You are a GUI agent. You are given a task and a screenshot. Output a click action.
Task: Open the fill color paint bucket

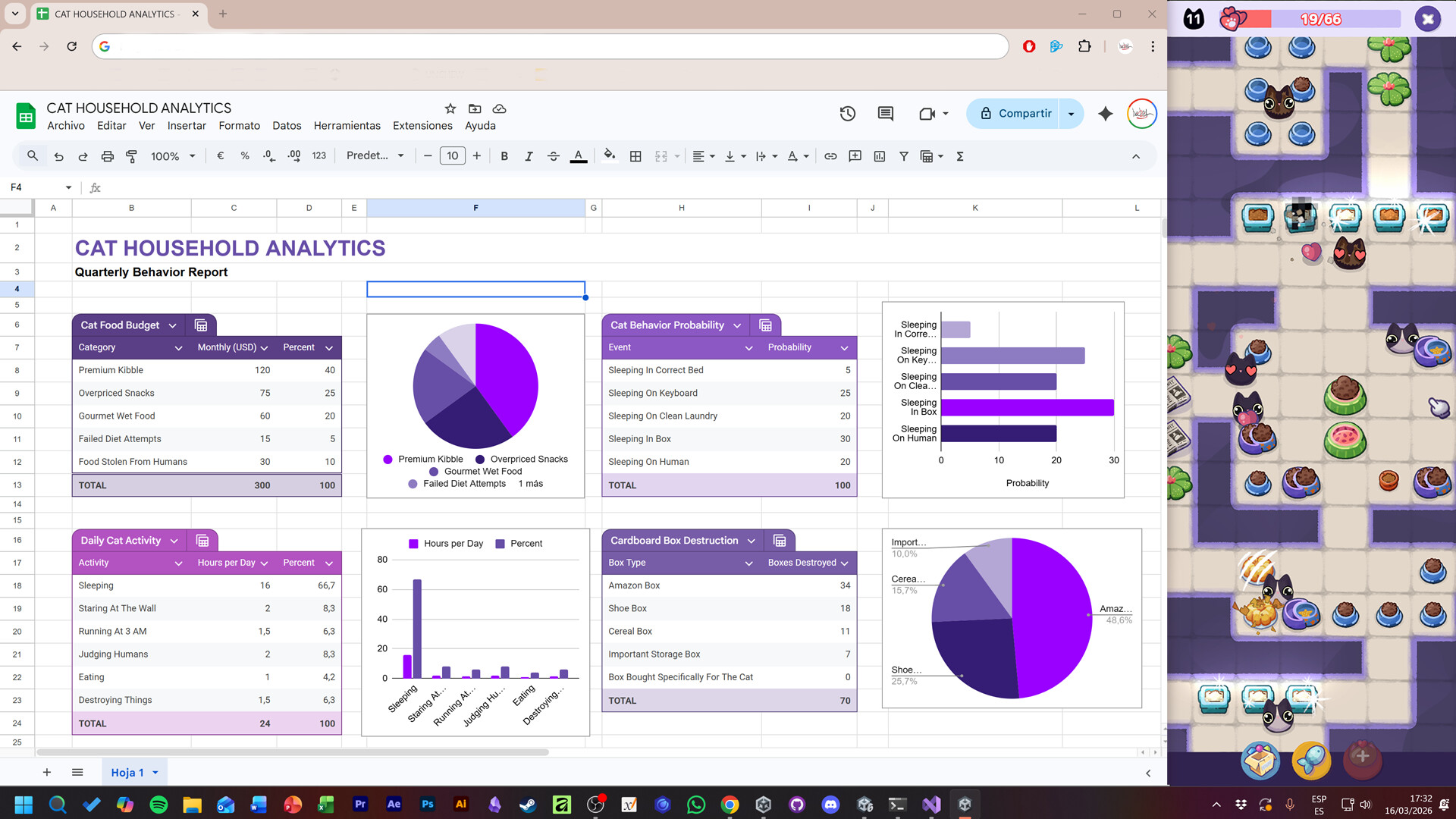click(609, 156)
